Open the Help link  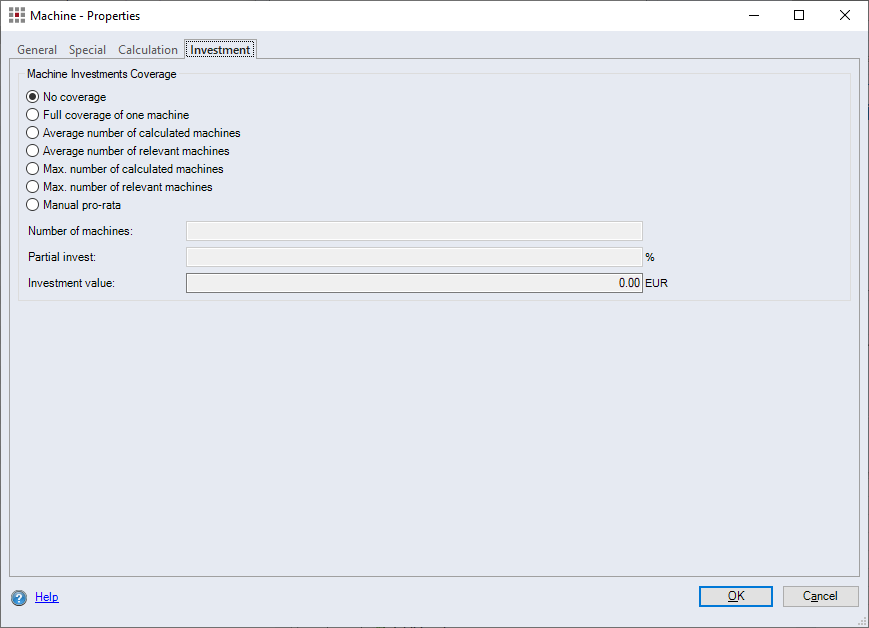(47, 597)
